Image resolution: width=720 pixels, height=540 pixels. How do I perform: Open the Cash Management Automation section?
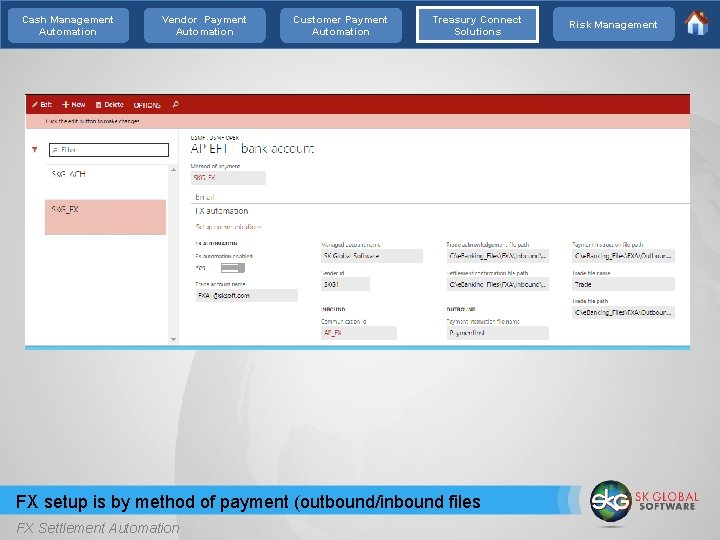pos(68,25)
